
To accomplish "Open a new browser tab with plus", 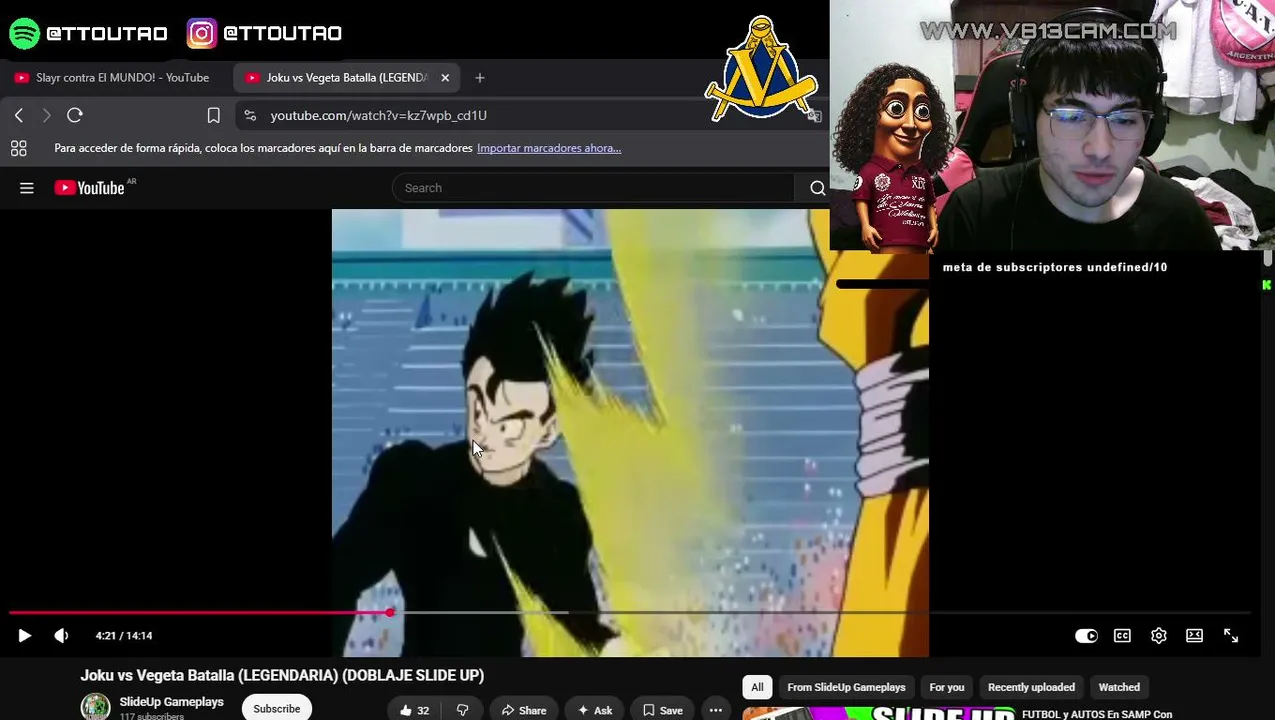I will pos(480,77).
